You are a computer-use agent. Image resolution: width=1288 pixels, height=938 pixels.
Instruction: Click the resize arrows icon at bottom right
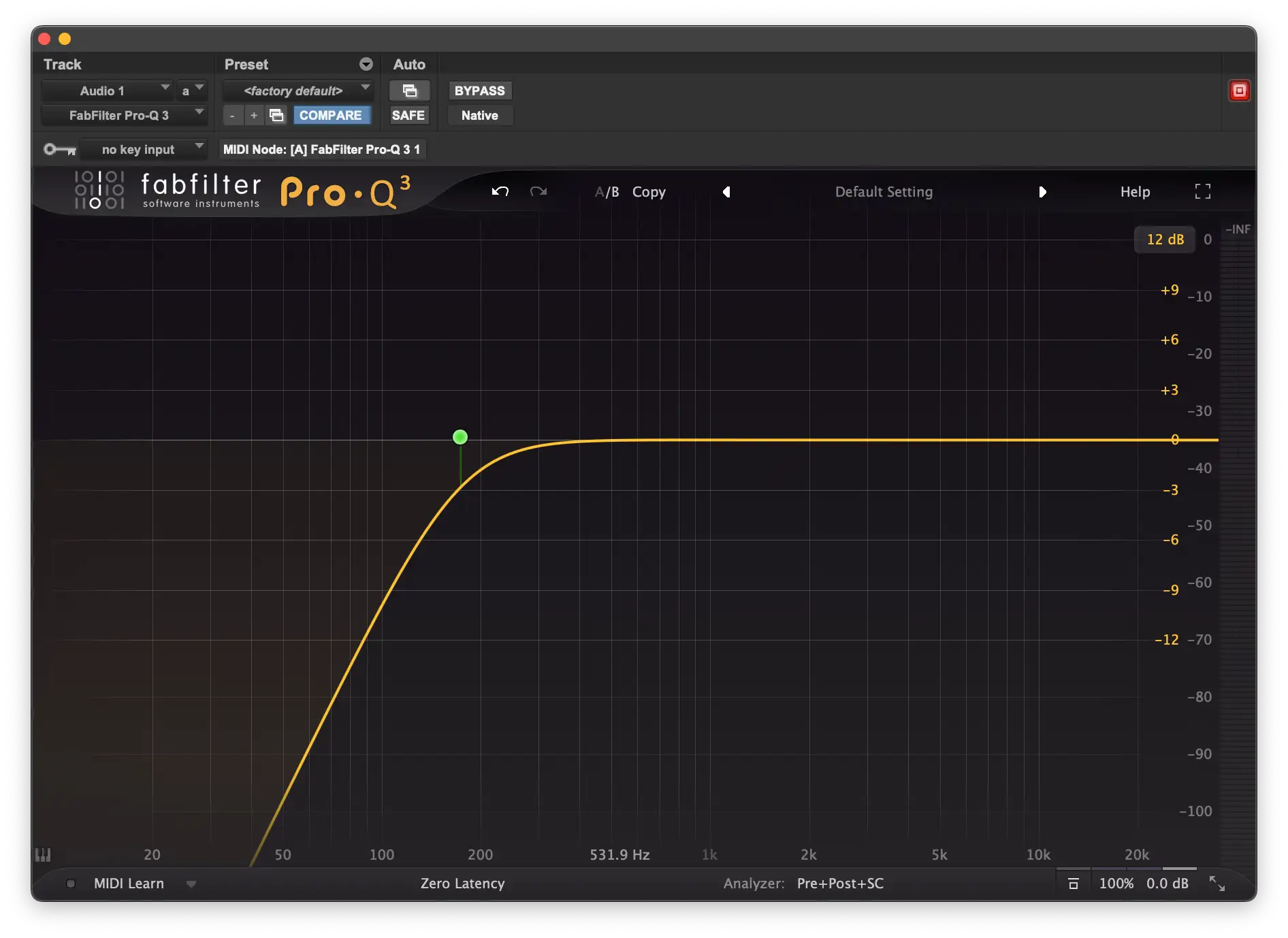pyautogui.click(x=1217, y=884)
